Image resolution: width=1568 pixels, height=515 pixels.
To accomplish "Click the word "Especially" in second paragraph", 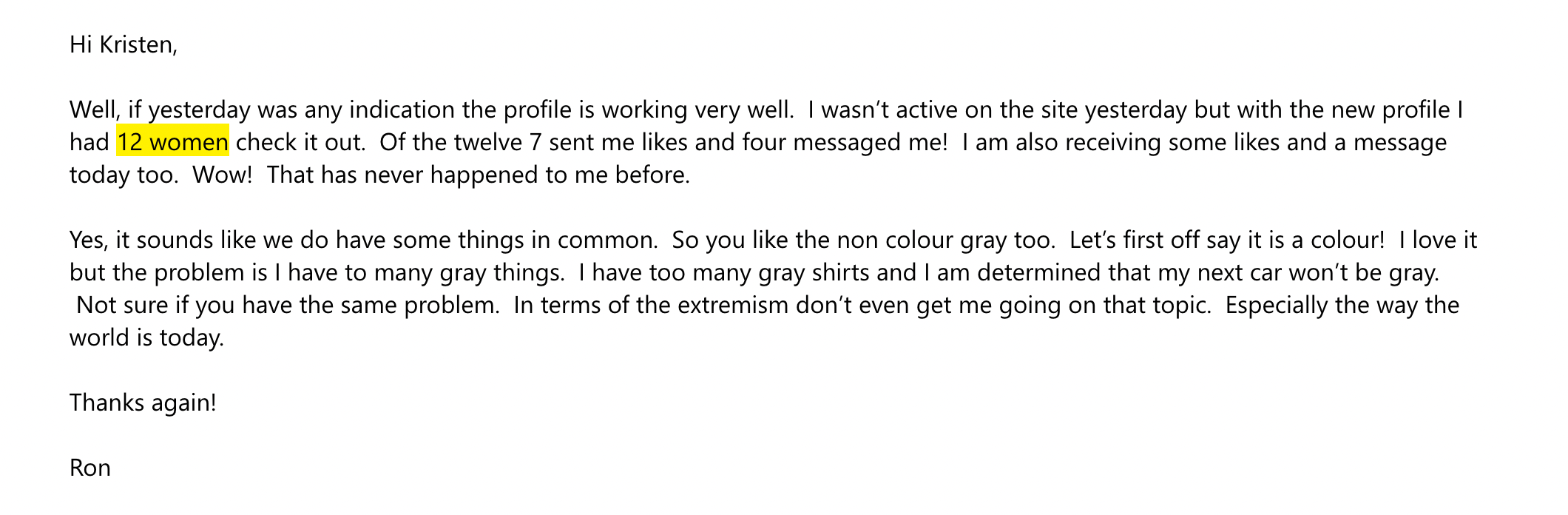I will tap(1277, 305).
